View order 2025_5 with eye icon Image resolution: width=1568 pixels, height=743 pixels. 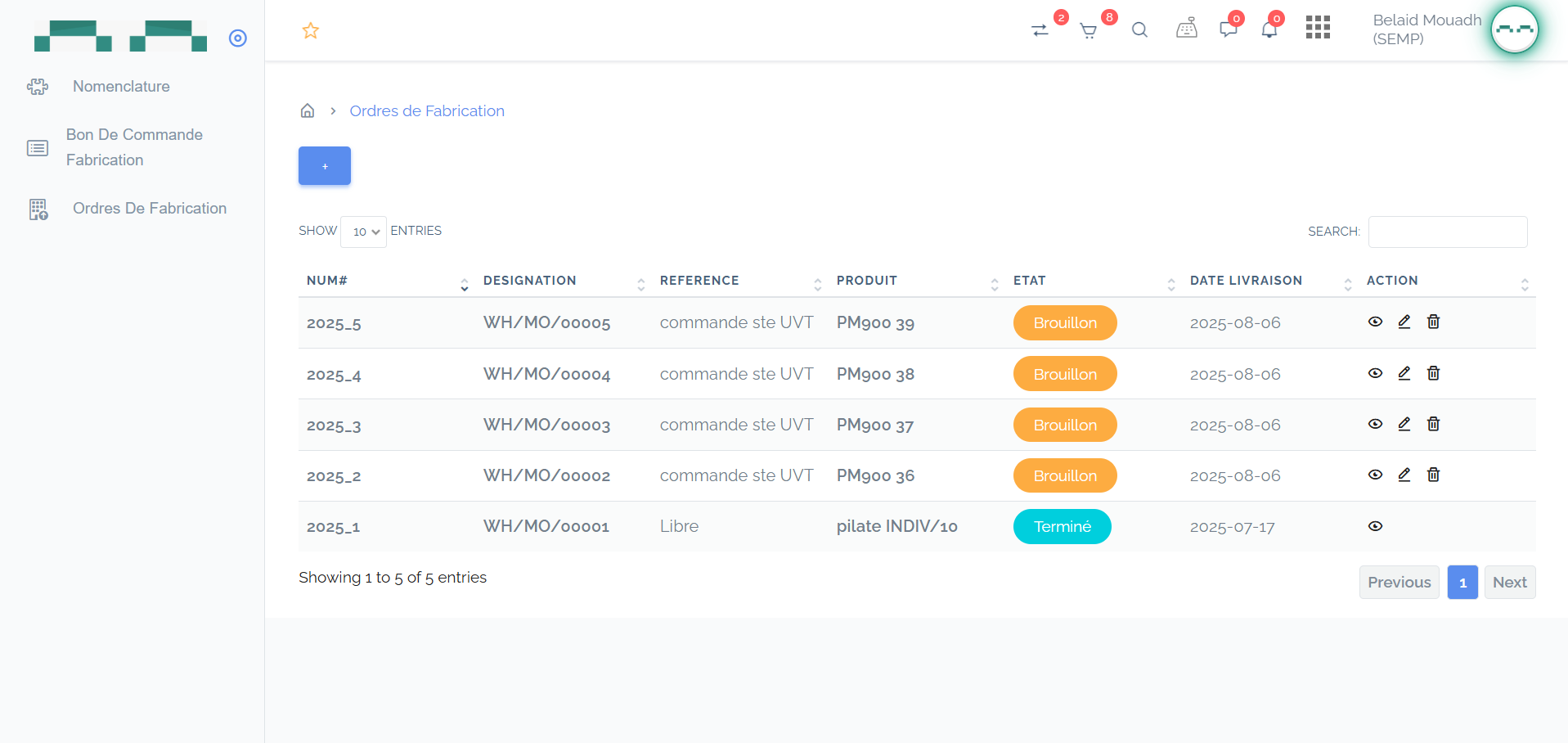tap(1375, 322)
